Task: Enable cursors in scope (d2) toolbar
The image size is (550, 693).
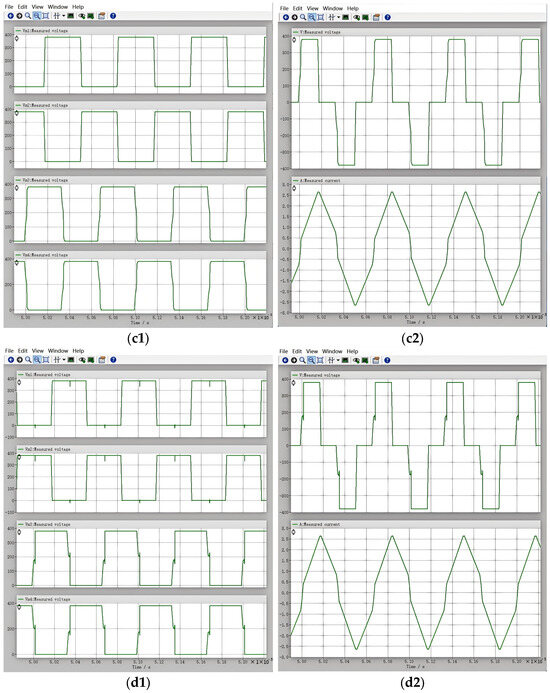Action: click(x=331, y=360)
